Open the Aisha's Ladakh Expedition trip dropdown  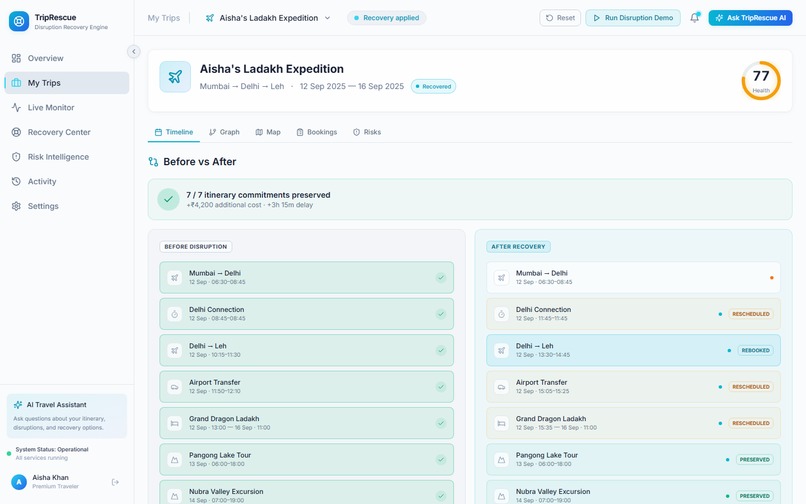click(268, 18)
